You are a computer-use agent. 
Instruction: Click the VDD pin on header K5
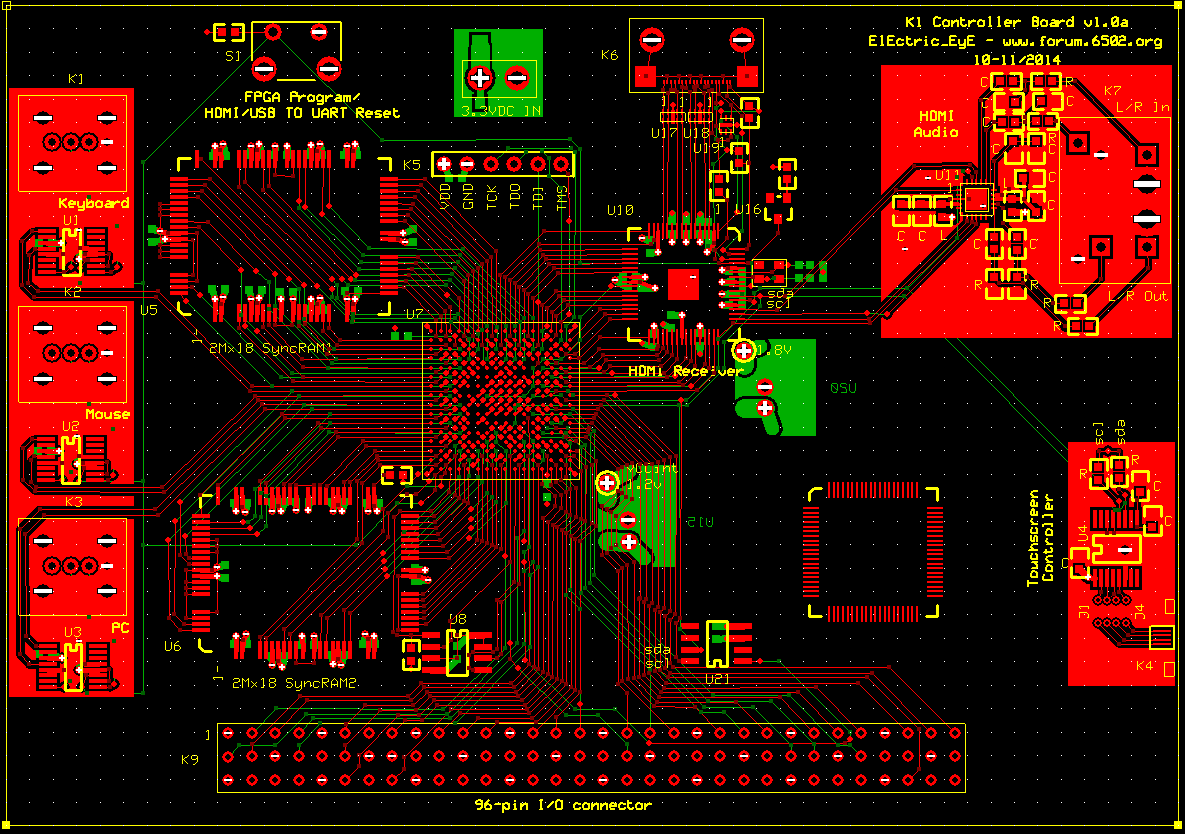tap(444, 165)
